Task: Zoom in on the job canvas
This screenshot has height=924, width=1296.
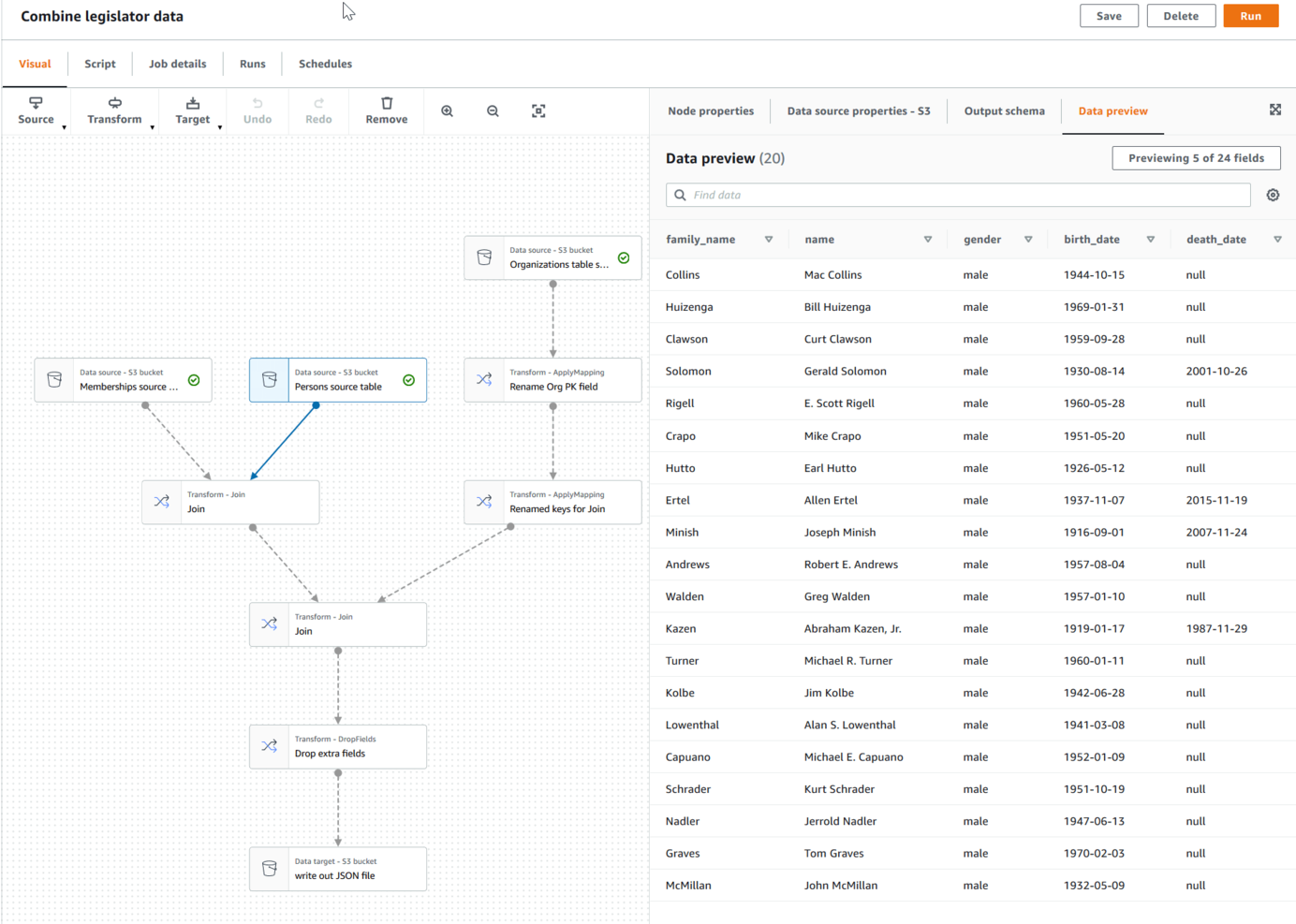Action: point(447,110)
